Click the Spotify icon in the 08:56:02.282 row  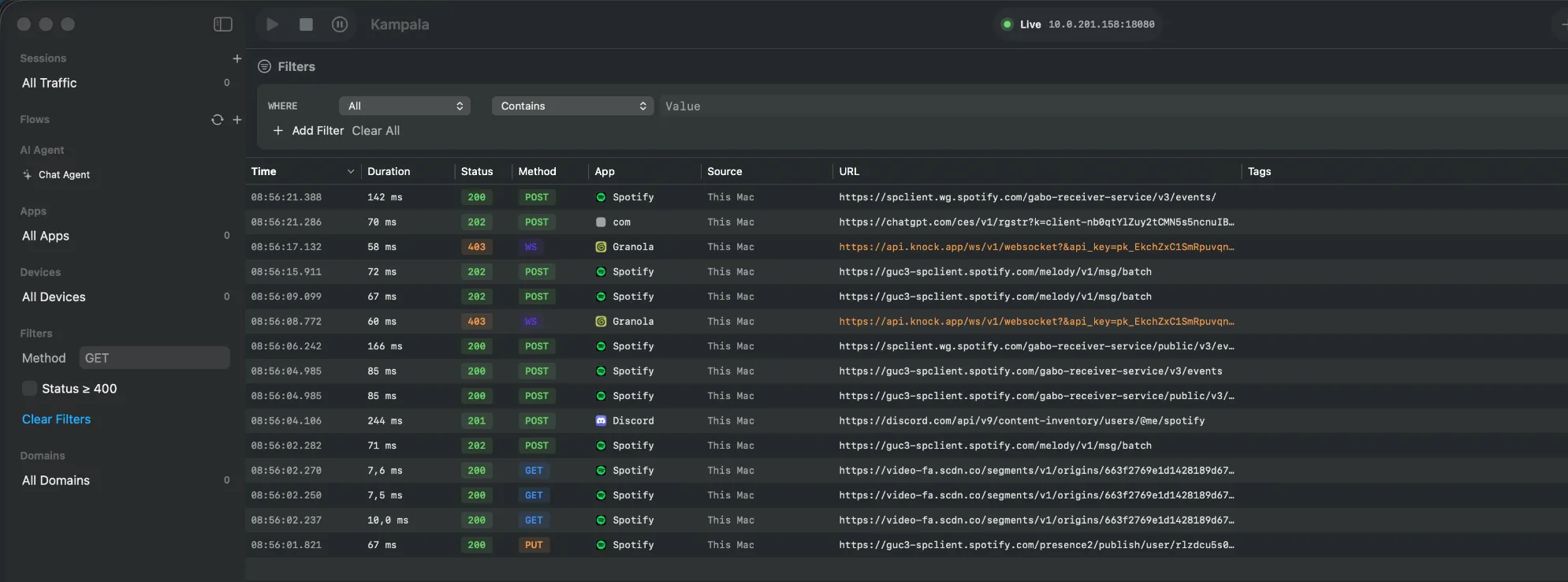click(x=601, y=446)
